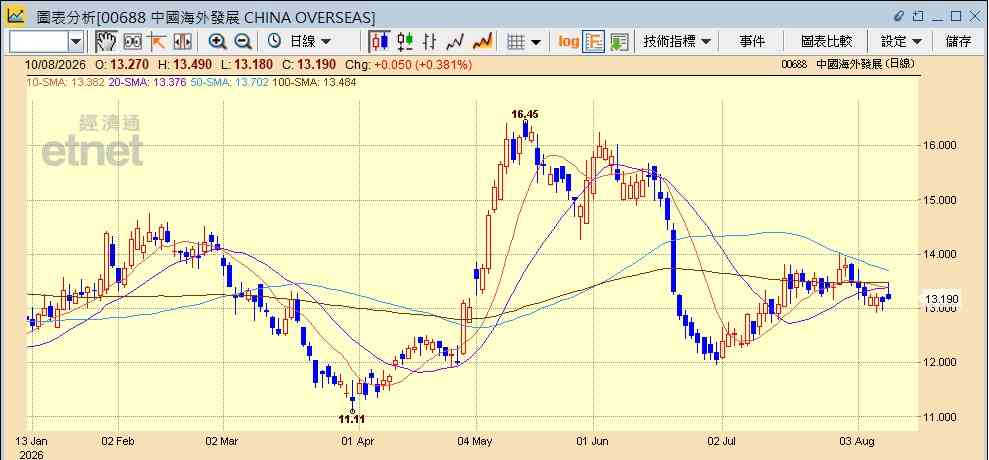Click the 儲存 button

coord(959,42)
